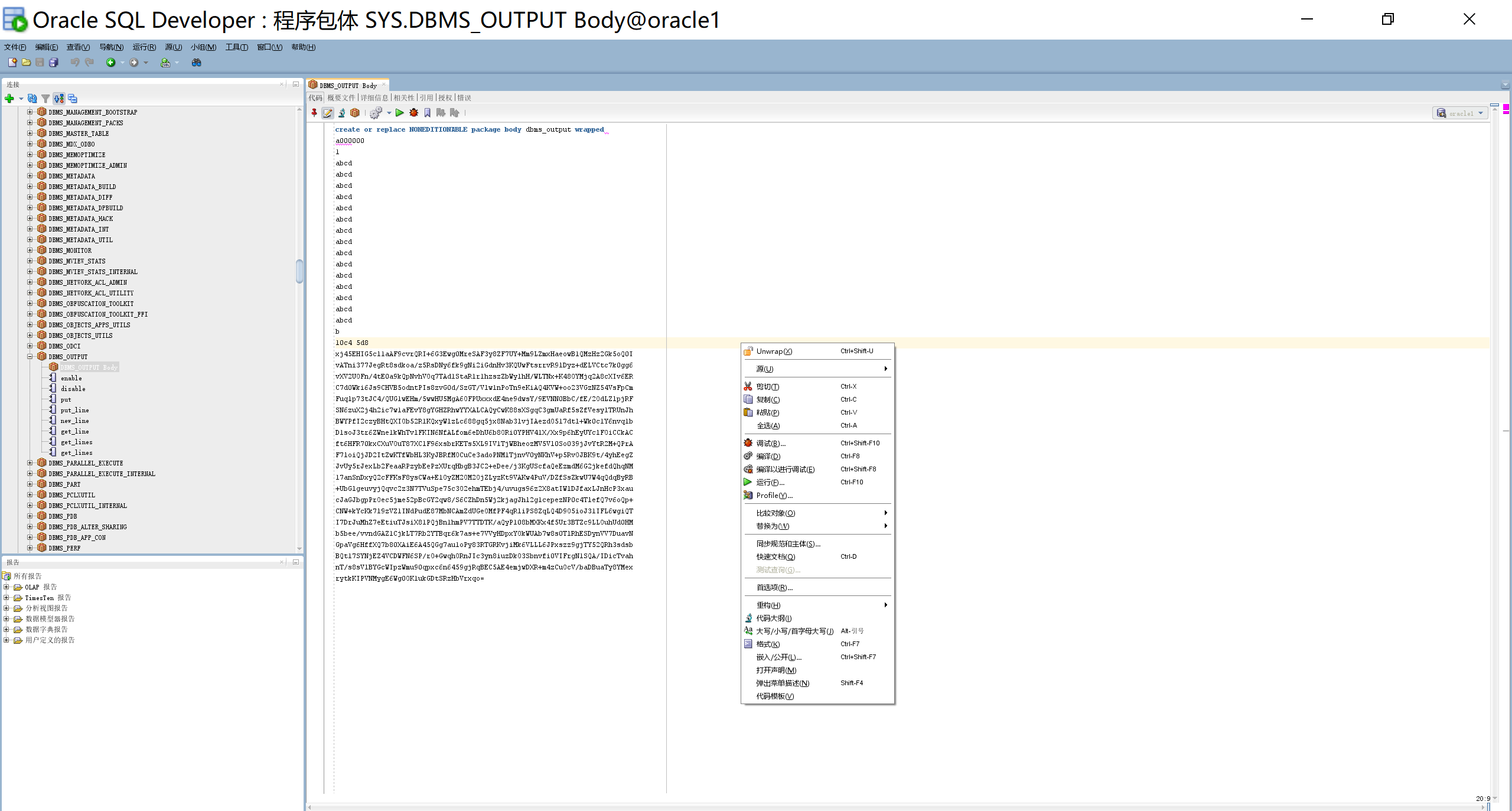Click the binoculars Find DB Object icon
The width and height of the screenshot is (1512, 811).
[197, 63]
